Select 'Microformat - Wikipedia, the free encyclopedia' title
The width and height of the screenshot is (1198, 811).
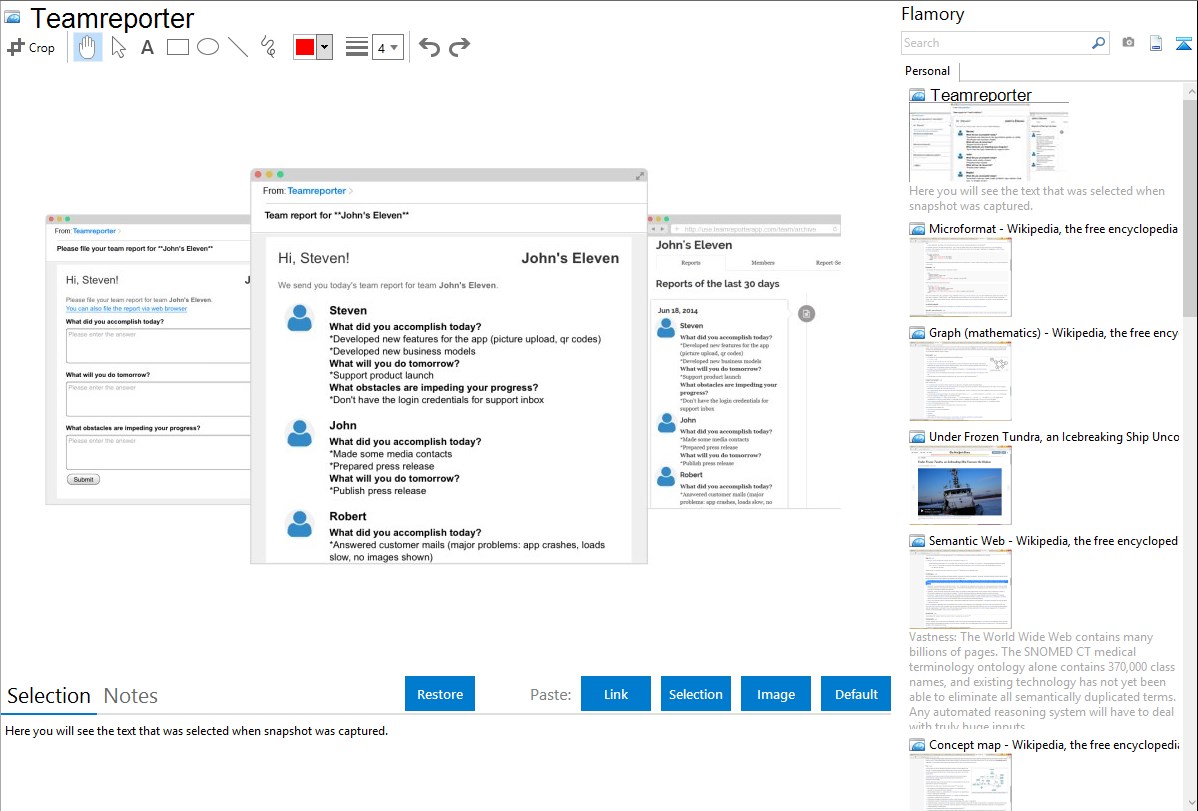click(1053, 229)
